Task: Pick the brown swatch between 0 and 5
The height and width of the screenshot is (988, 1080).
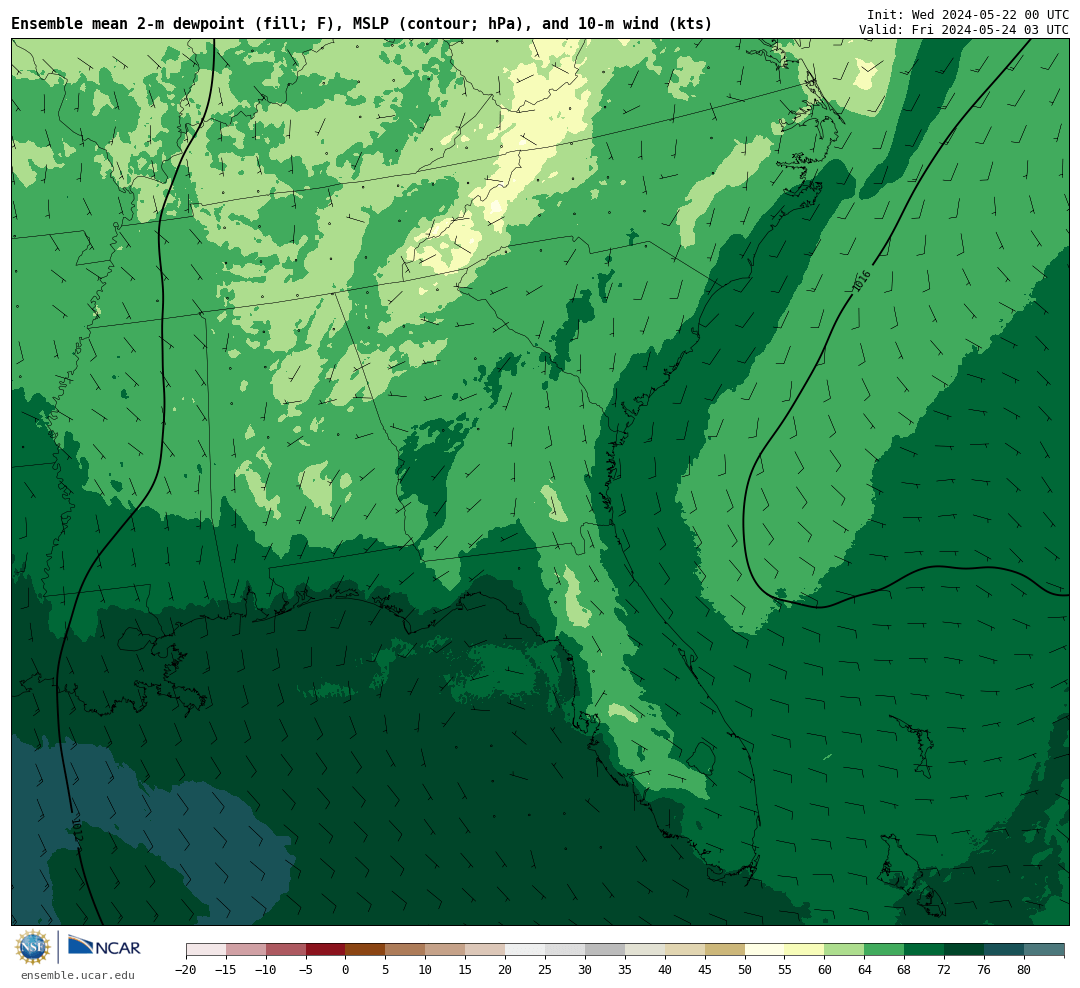Action: [366, 950]
